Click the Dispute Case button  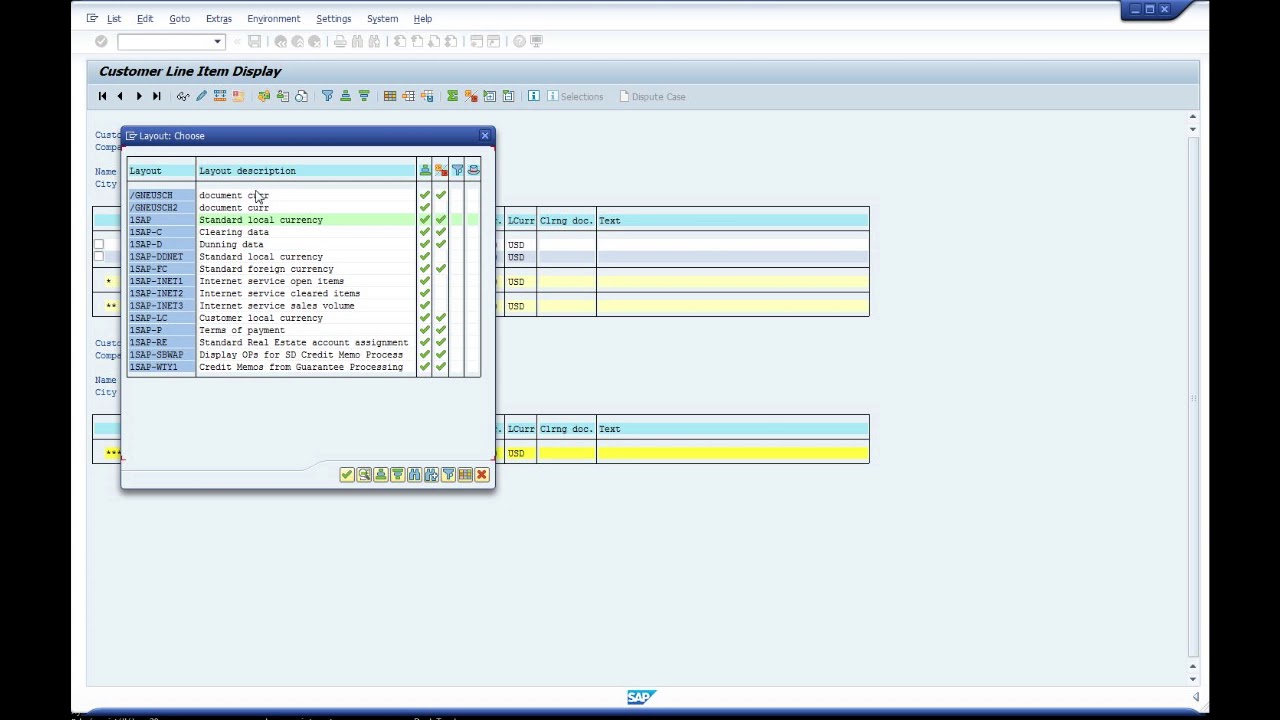(x=652, y=97)
